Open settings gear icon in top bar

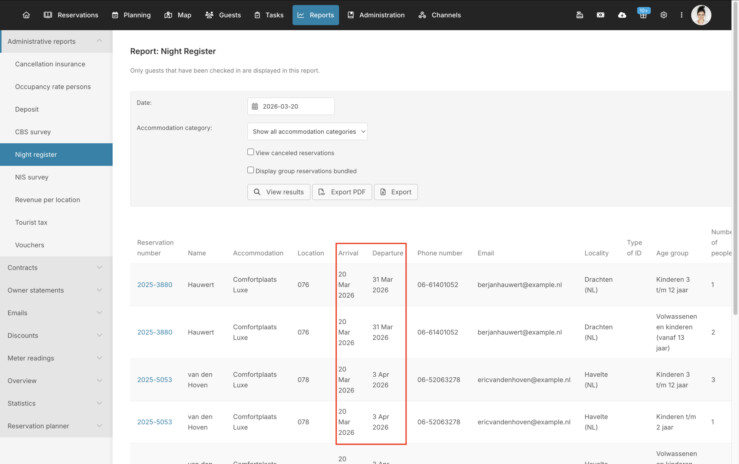664,15
